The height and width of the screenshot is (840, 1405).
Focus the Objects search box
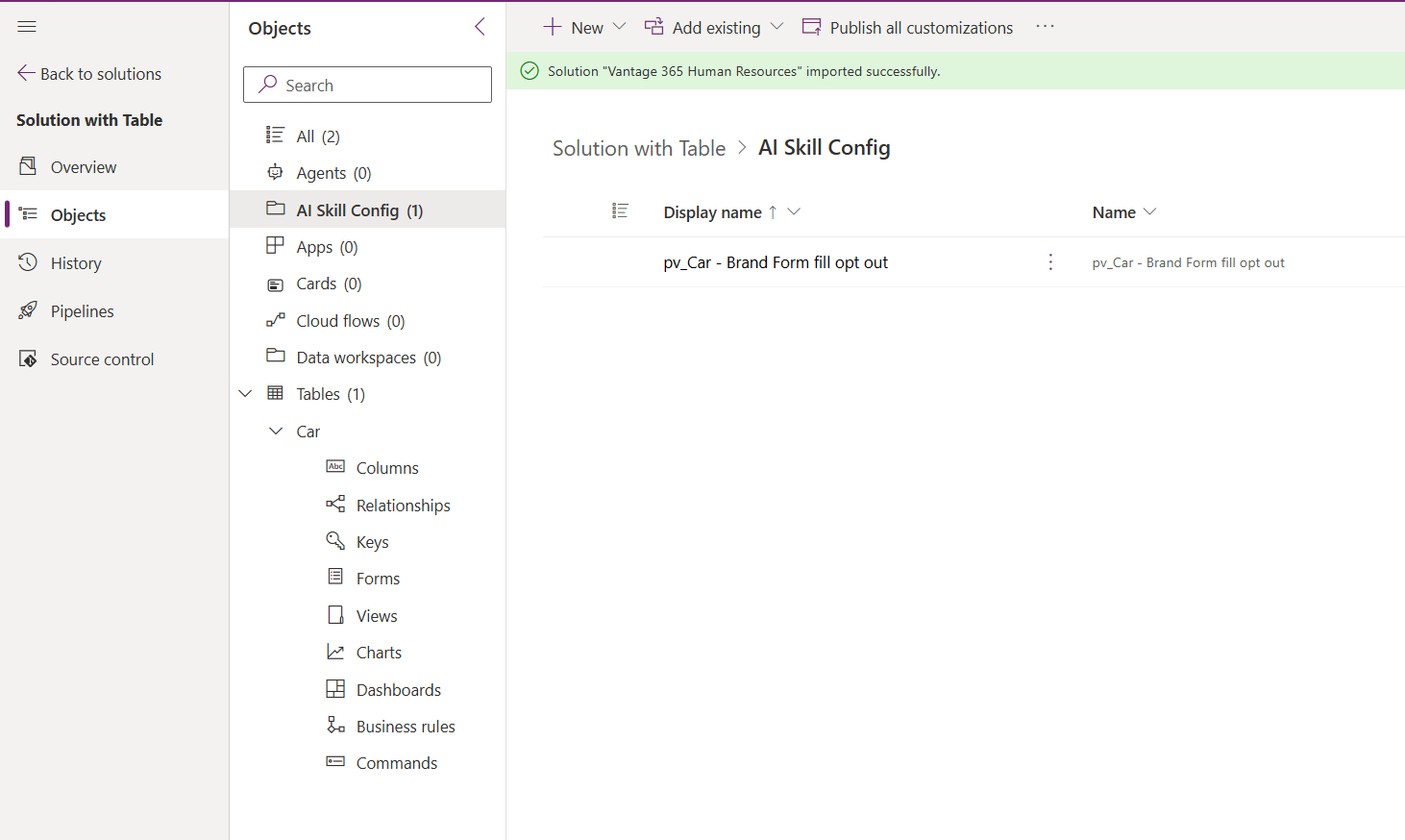click(367, 85)
